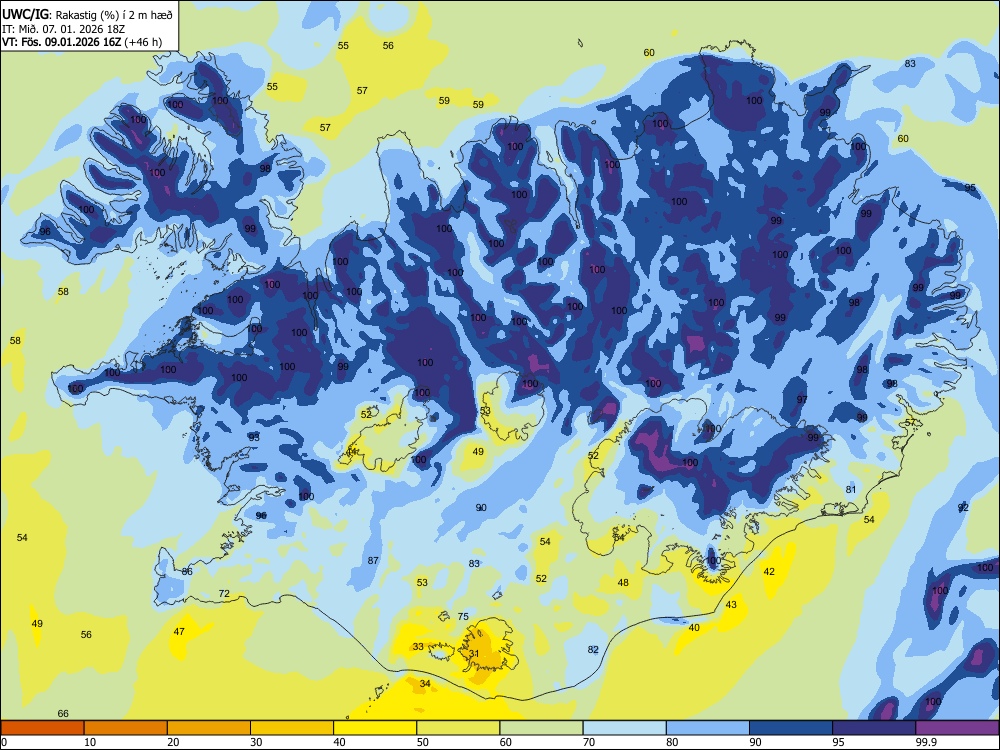Screen dimensions: 1000x750
Task: Pick the 60–70 % light green legend swatch
Action: pyautogui.click(x=541, y=728)
